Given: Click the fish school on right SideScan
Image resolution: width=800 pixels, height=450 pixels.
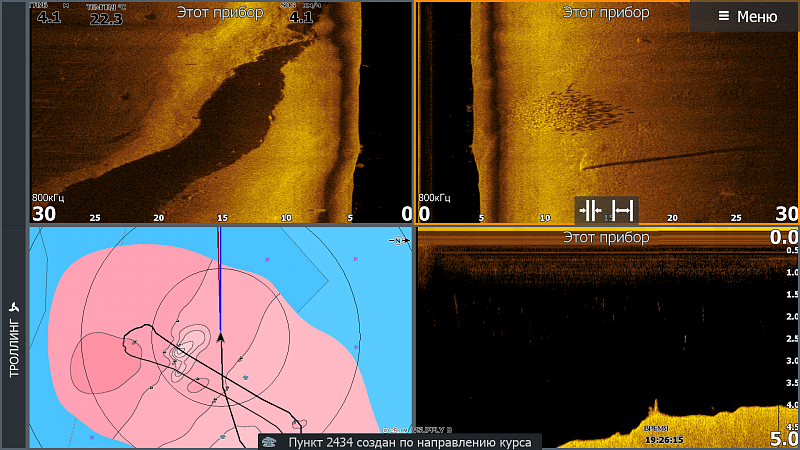Looking at the screenshot, I should click(577, 110).
